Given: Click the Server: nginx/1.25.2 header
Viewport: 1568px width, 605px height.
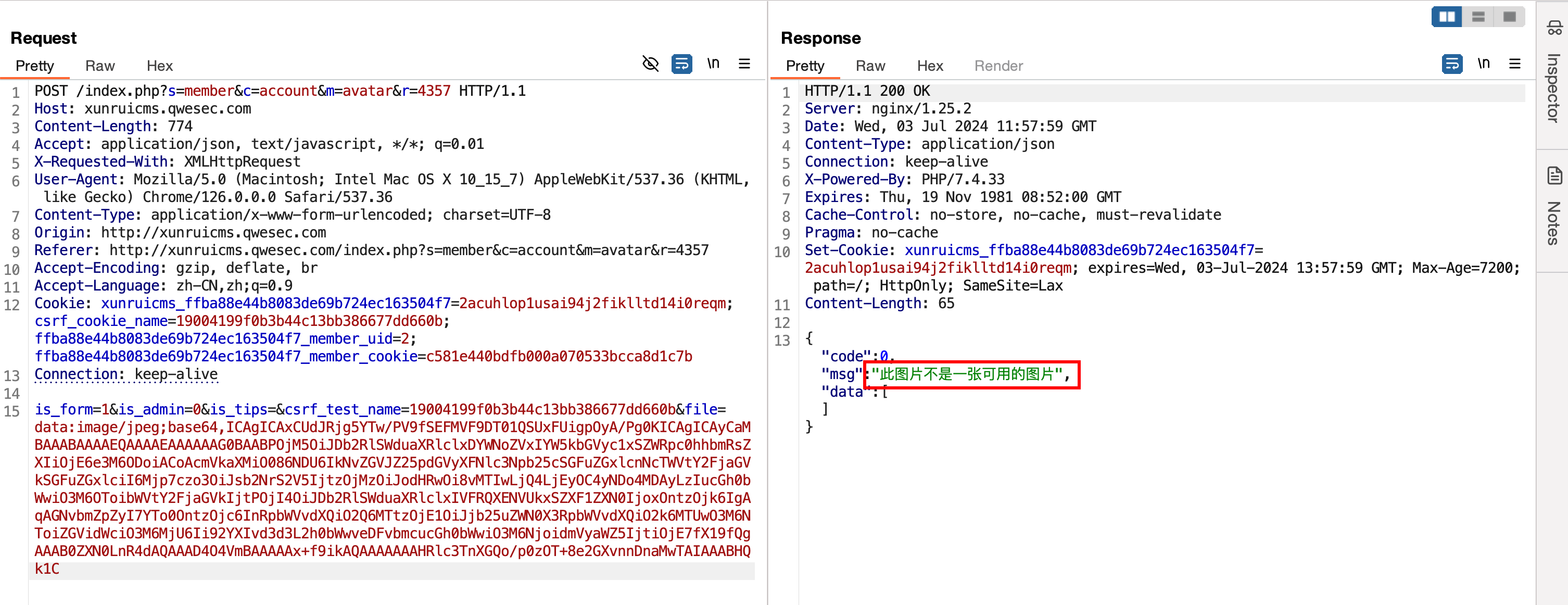Looking at the screenshot, I should point(888,109).
